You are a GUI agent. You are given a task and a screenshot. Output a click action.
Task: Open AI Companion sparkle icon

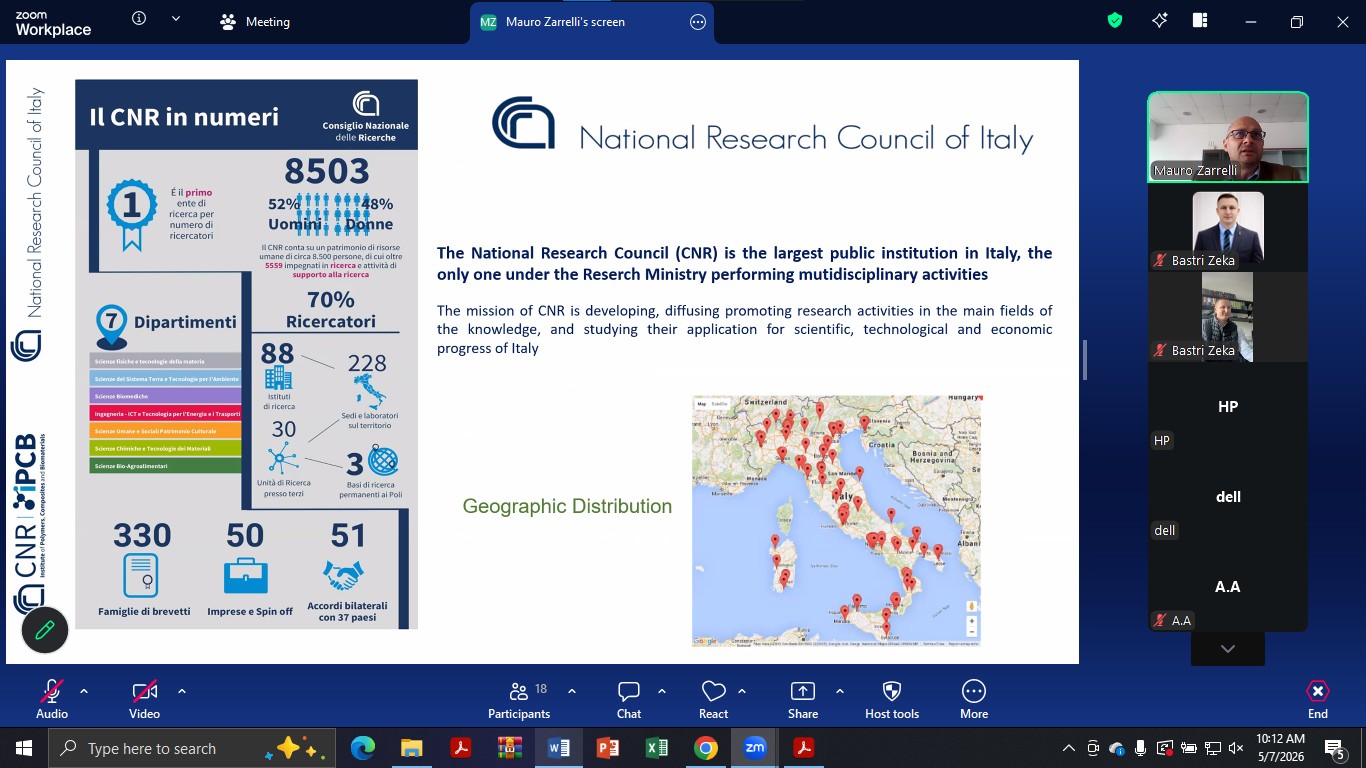pos(1160,20)
